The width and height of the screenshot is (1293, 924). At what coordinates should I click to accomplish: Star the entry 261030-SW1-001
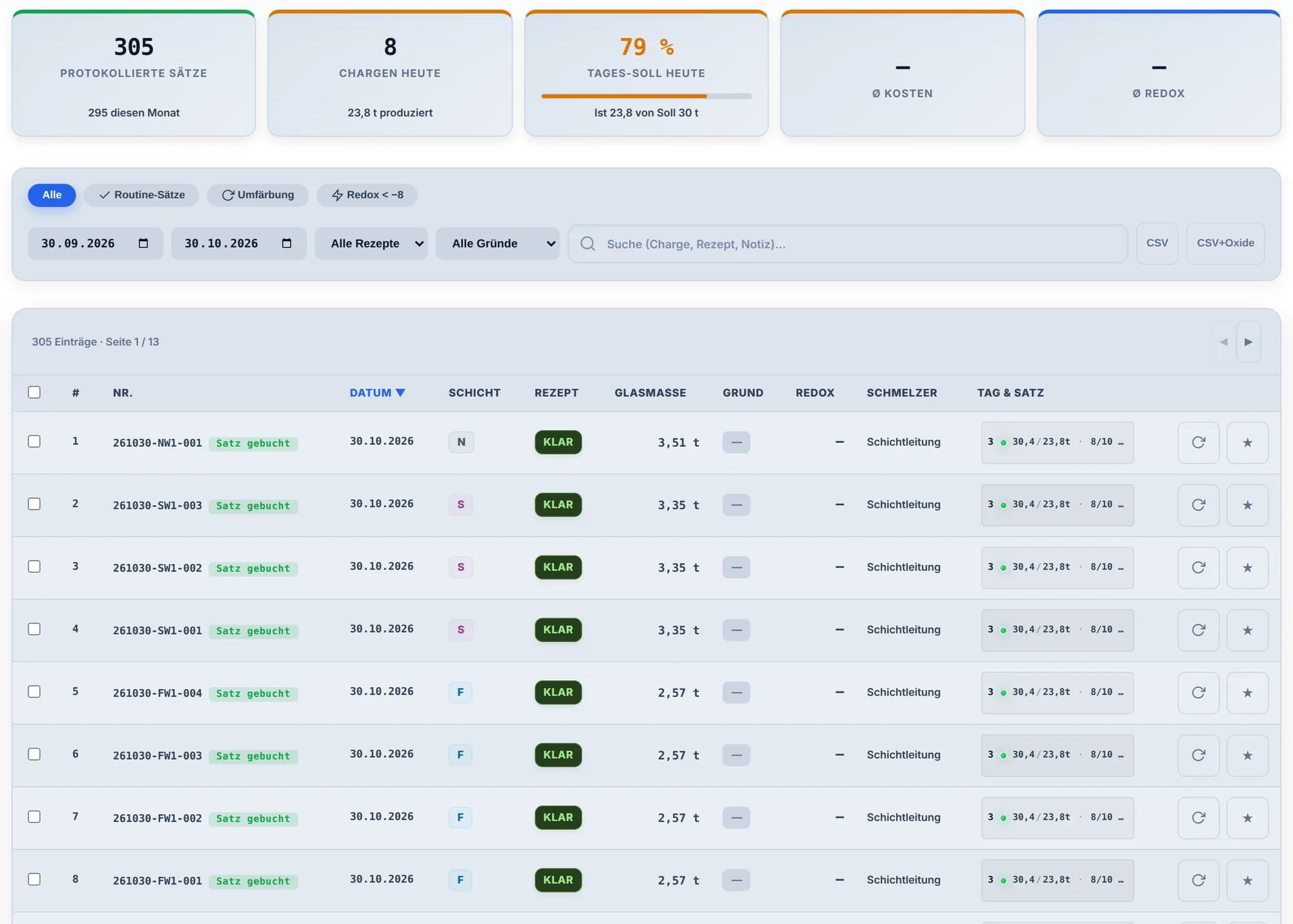1247,630
